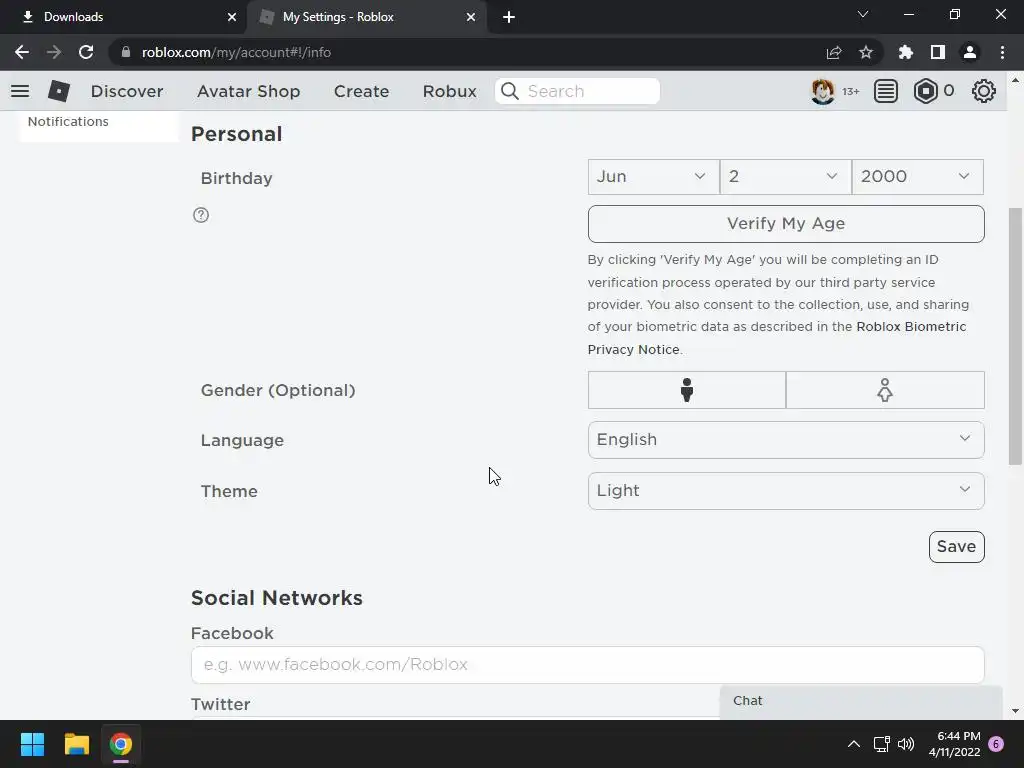
Task: Share this page using the share icon
Action: (834, 52)
